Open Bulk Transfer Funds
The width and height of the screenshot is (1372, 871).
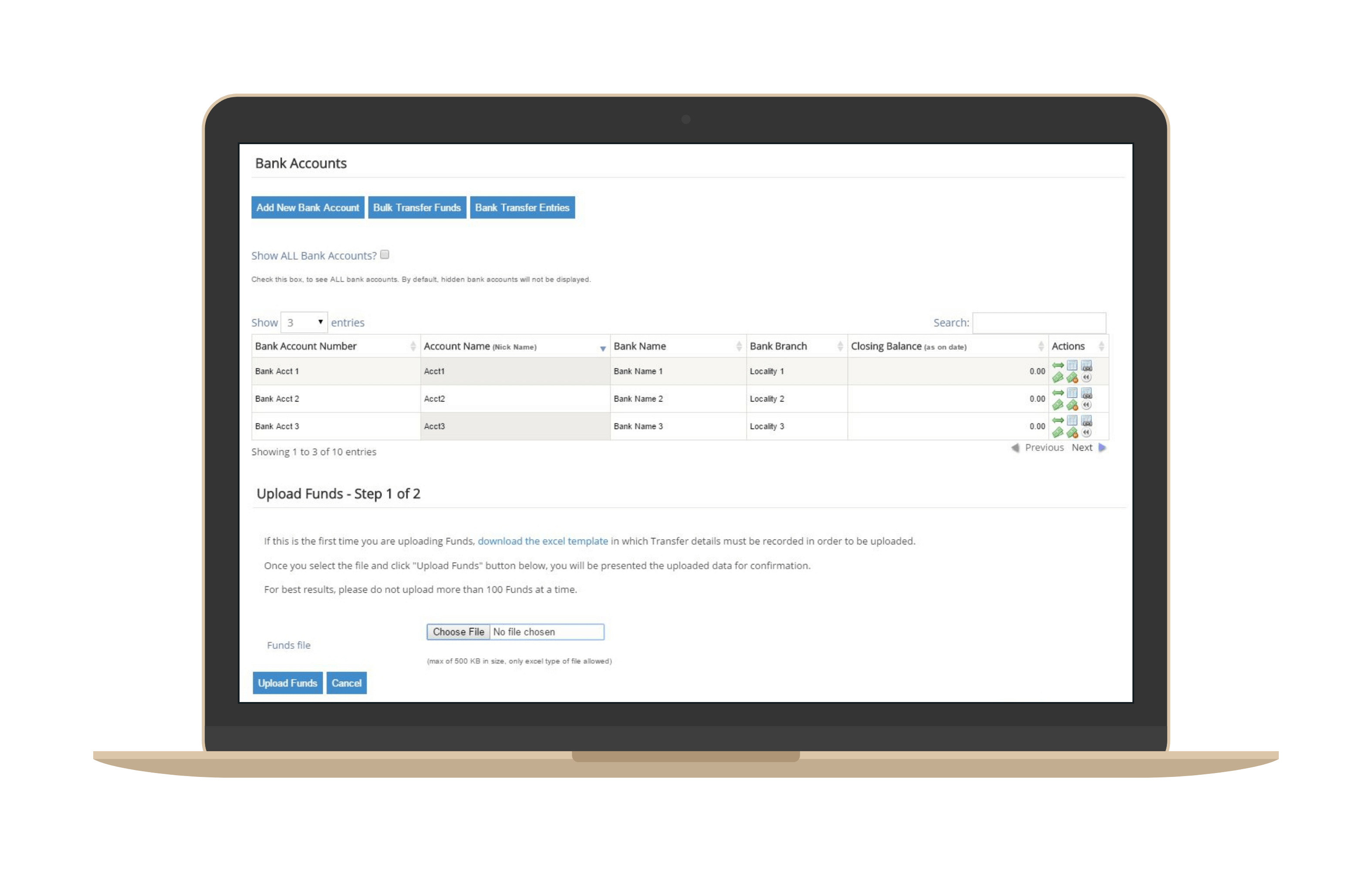(x=417, y=207)
